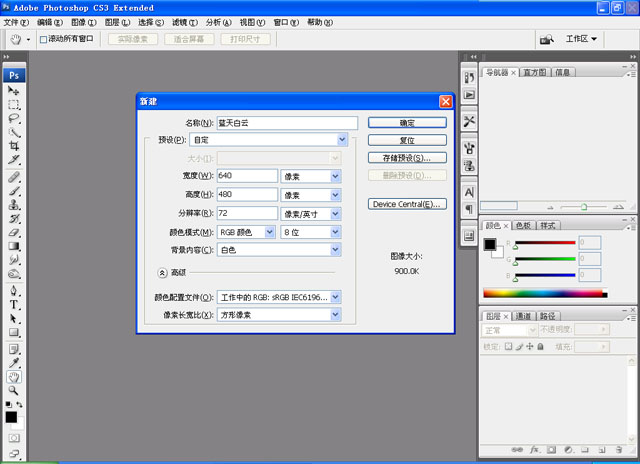Select the Rectangular Marquee tool
The image size is (640, 464).
point(14,104)
